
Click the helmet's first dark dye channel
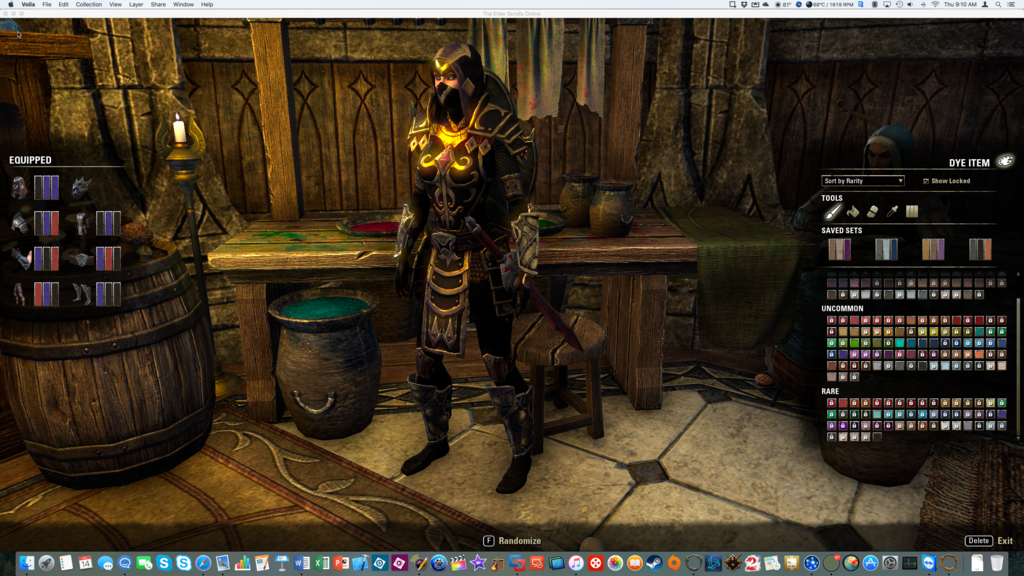tap(38, 188)
